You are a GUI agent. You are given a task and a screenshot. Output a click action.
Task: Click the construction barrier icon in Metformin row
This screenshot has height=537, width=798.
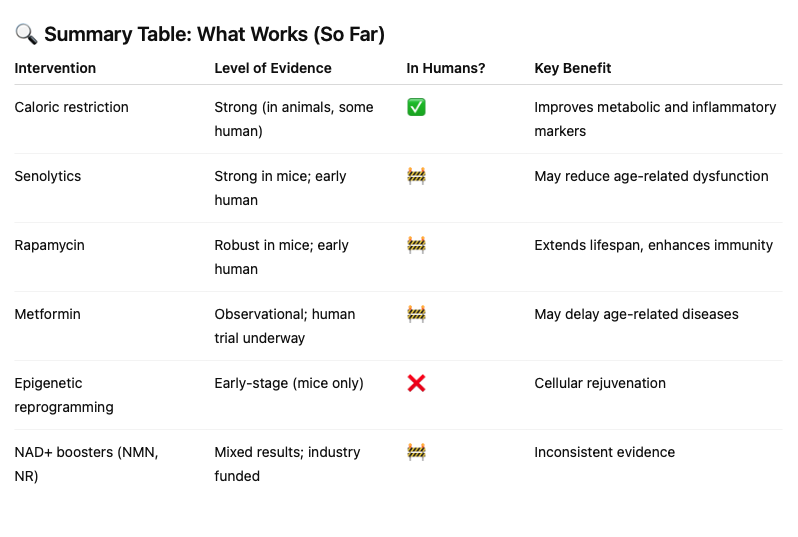(x=416, y=314)
